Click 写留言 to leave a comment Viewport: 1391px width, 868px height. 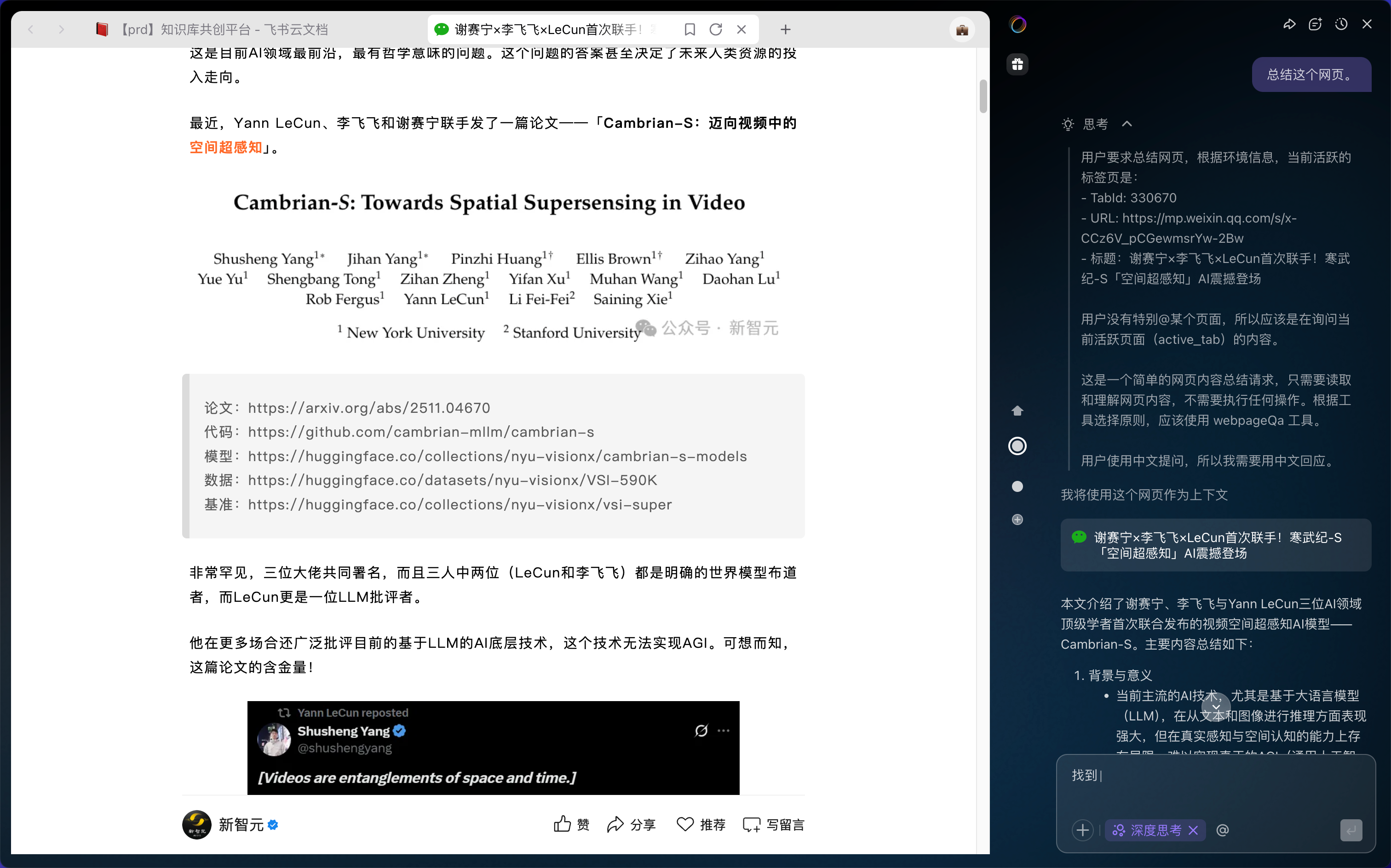[x=773, y=824]
